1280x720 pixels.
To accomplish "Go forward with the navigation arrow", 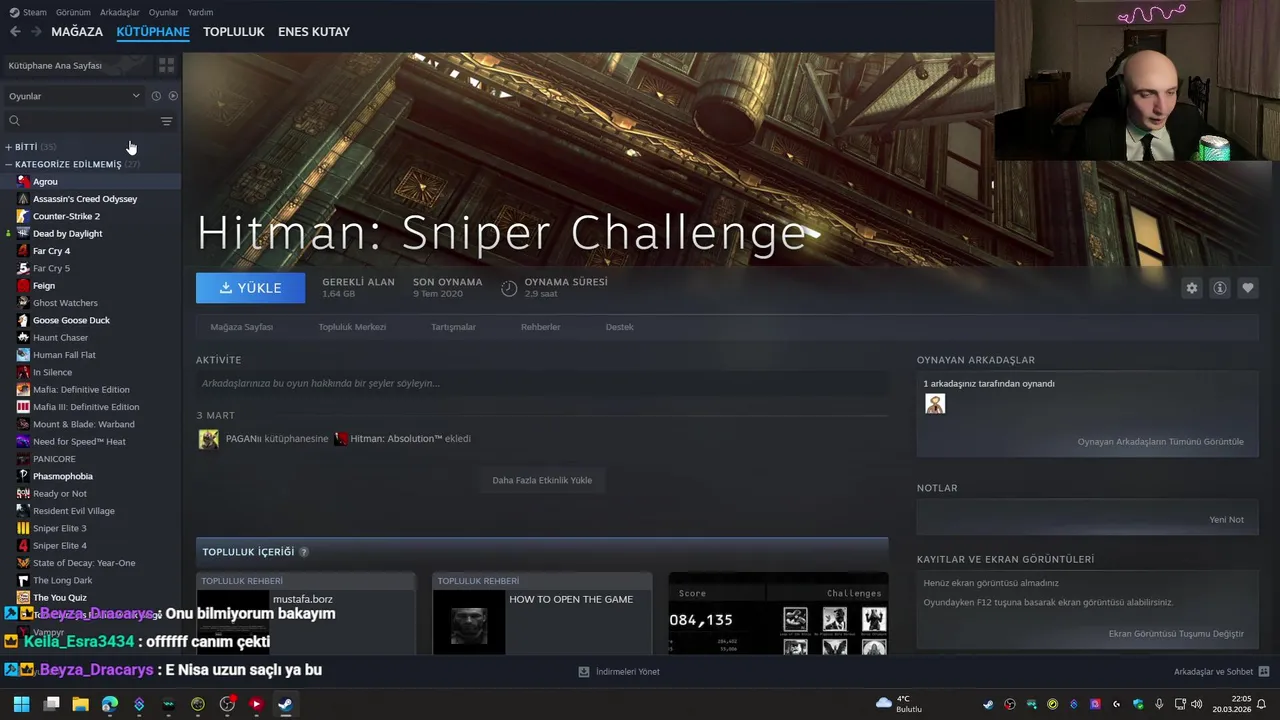I will coord(36,32).
